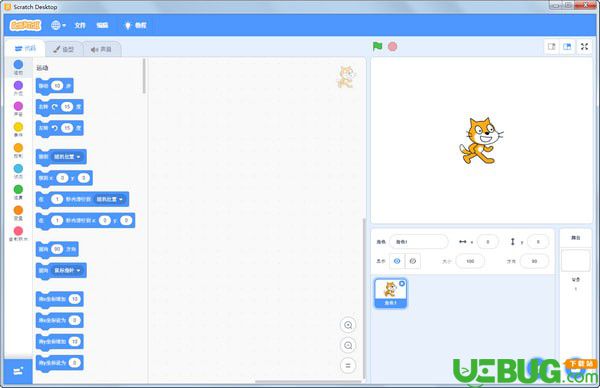Click the block palette vertical scrollbar

point(144,76)
